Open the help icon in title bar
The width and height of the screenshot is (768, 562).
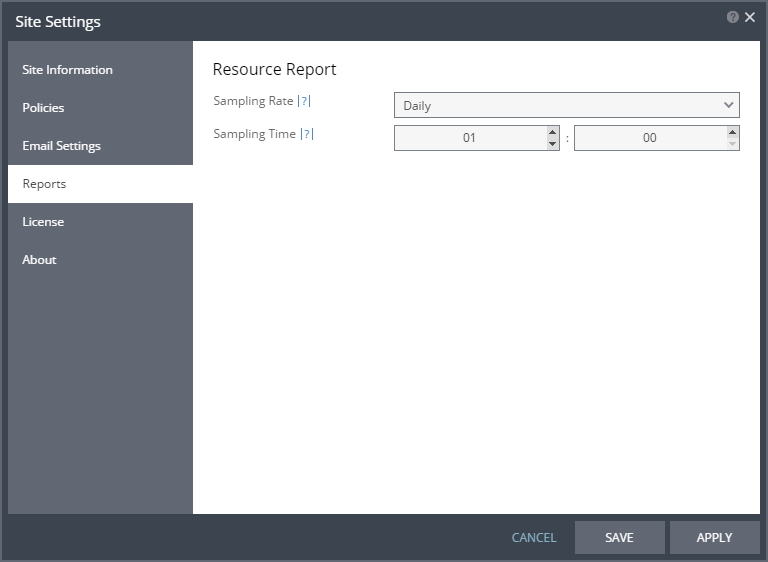[x=732, y=17]
